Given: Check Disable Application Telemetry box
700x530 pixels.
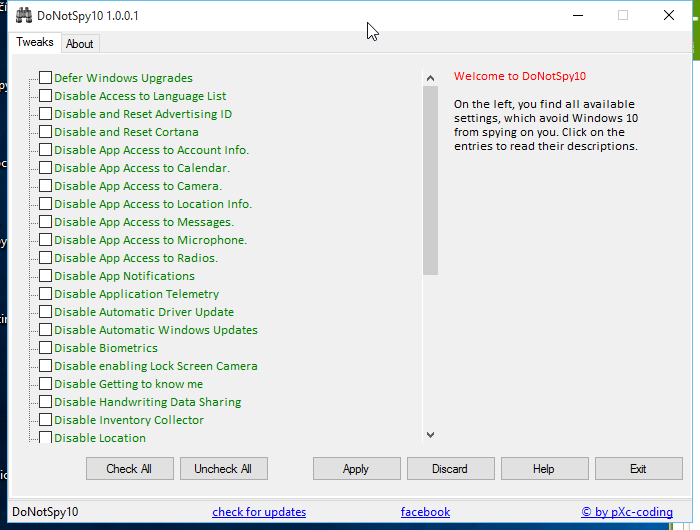Looking at the screenshot, I should (x=46, y=294).
